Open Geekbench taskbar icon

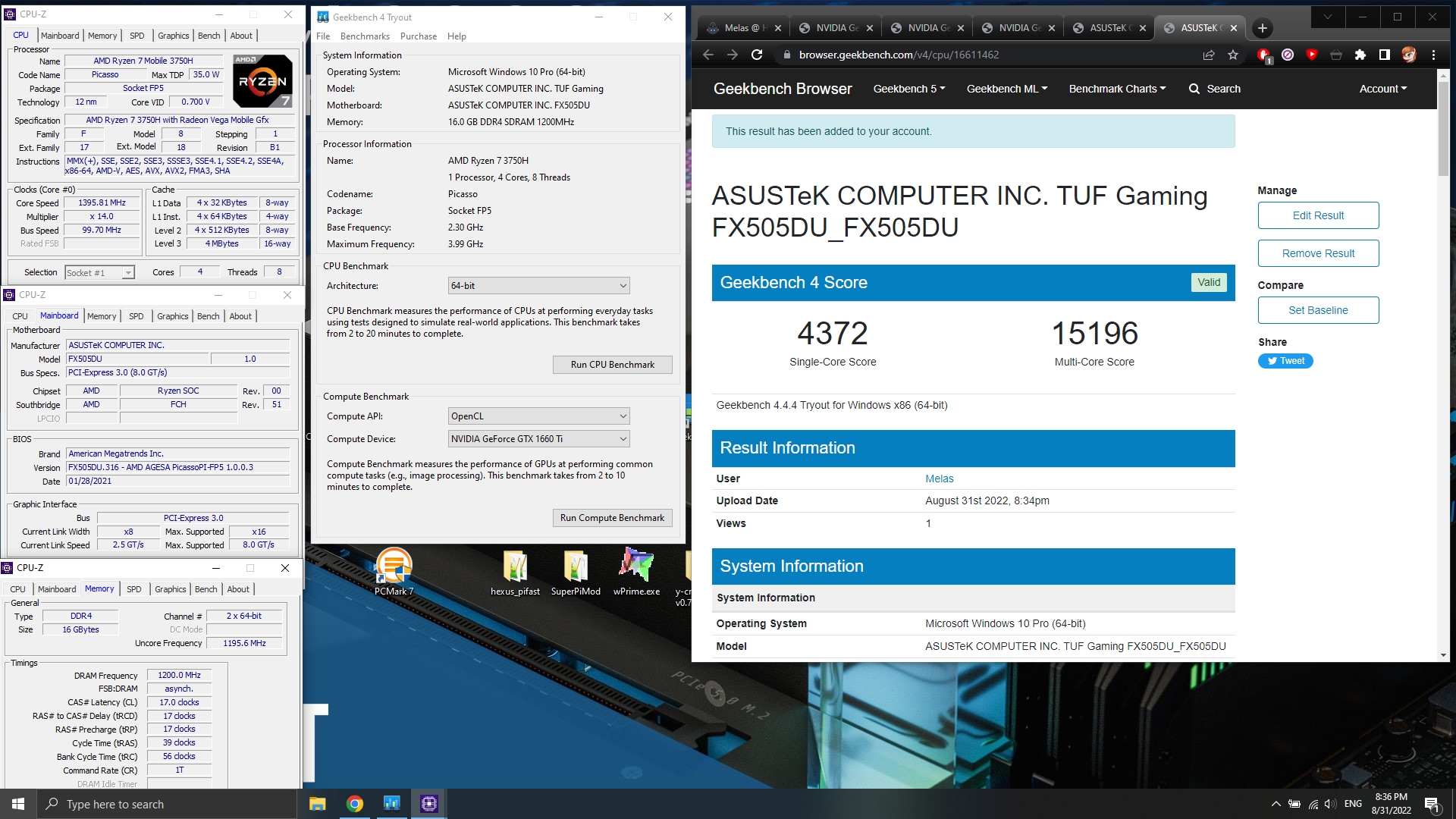click(392, 804)
